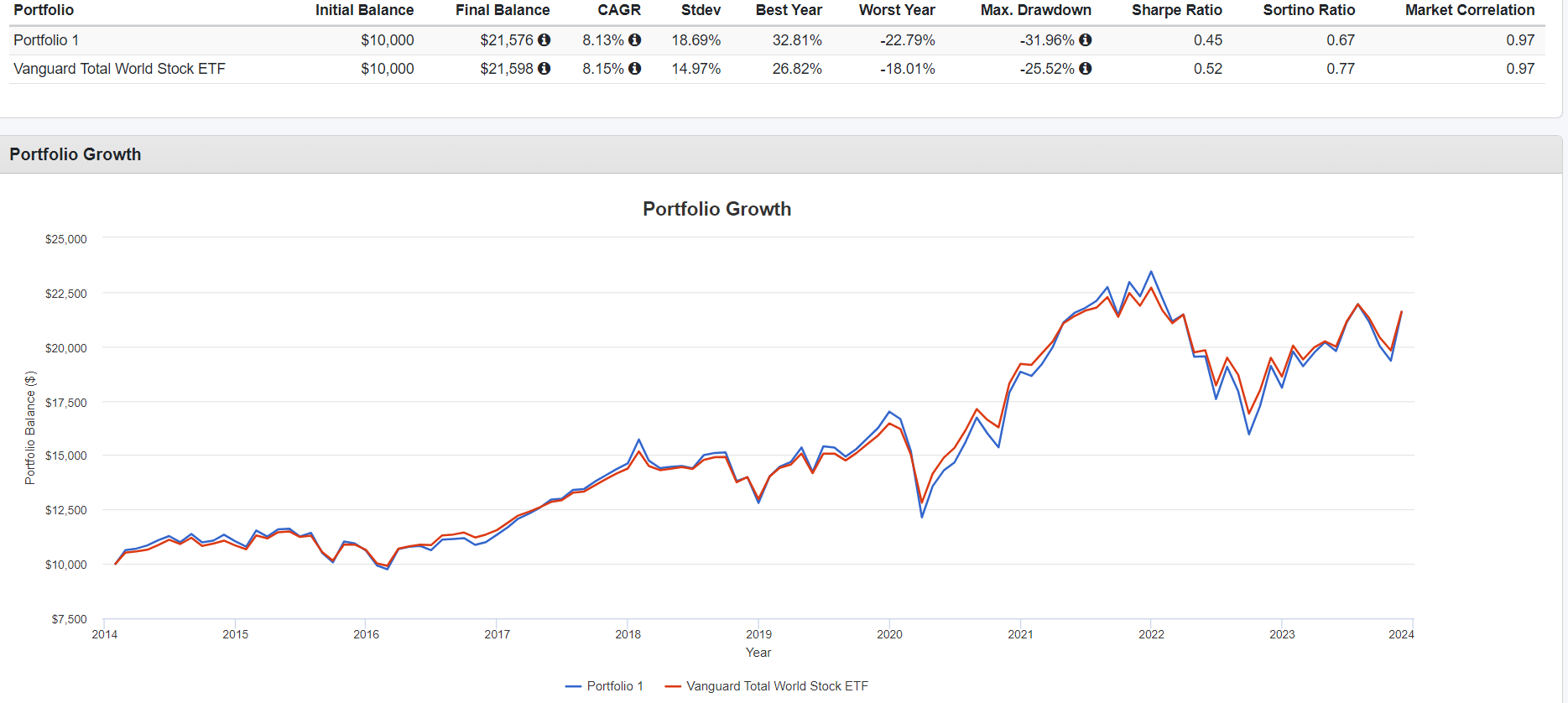
Task: Click info icon beside Vanguard ETF final balance
Action: pos(544,69)
